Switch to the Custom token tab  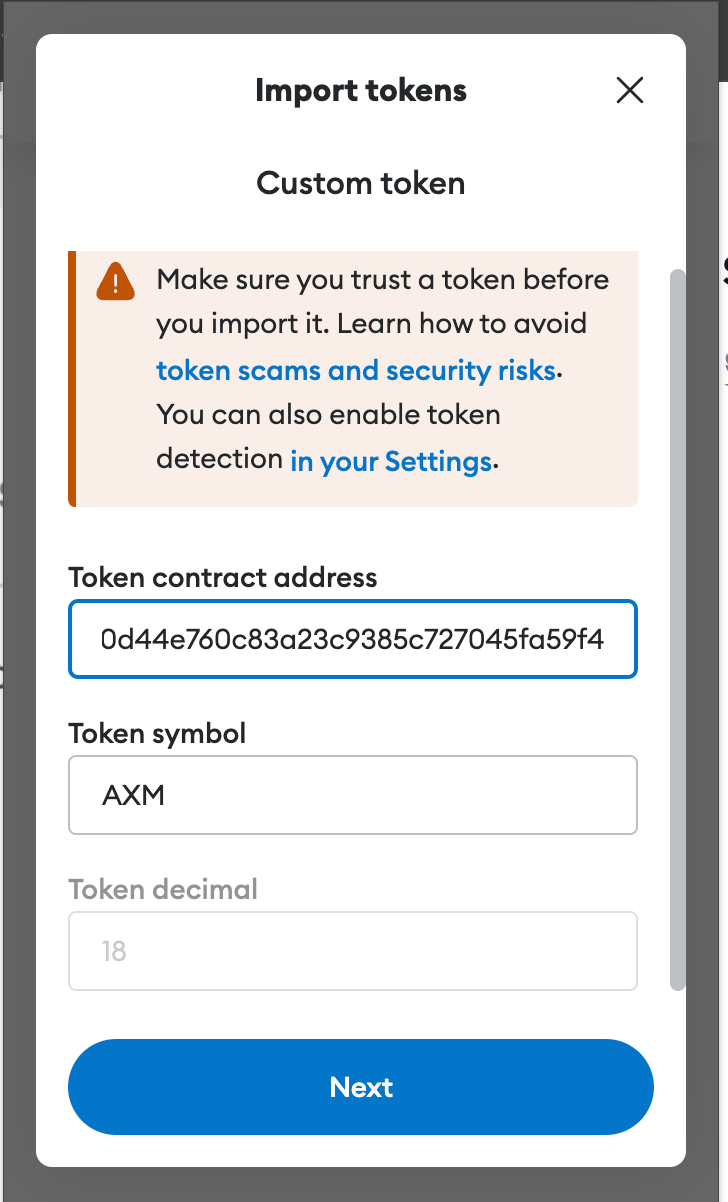click(361, 183)
